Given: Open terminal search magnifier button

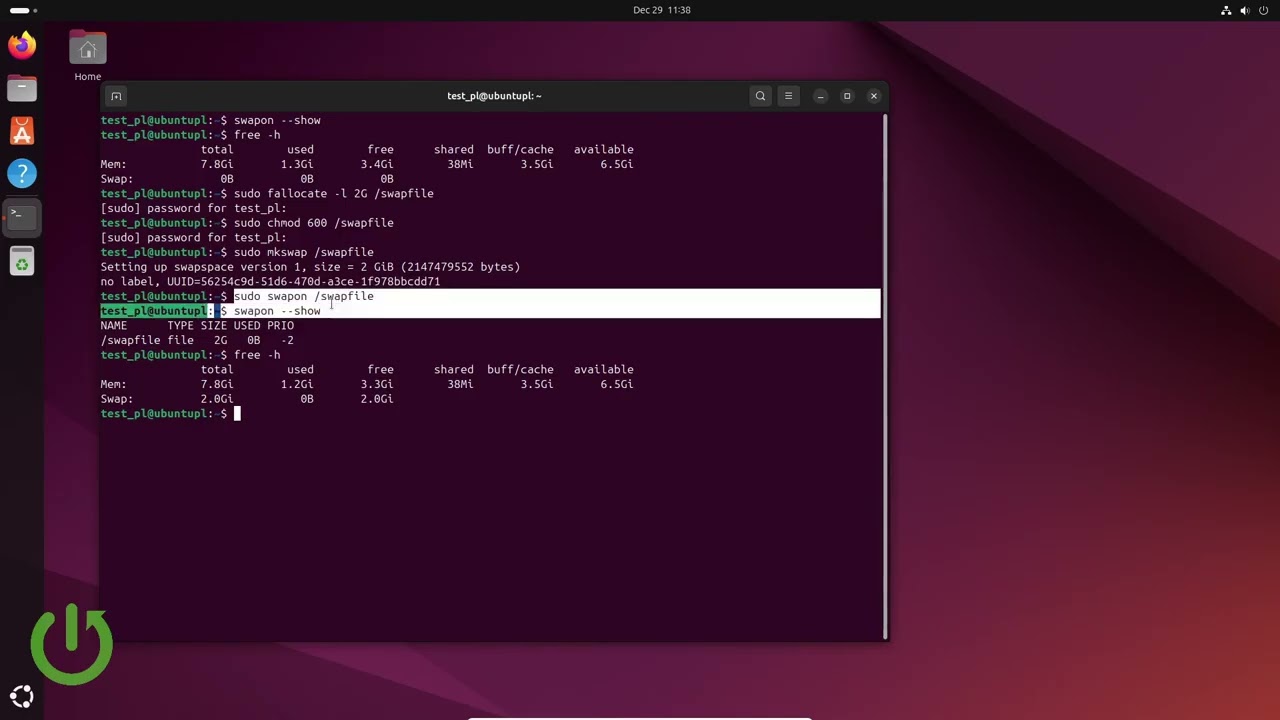Looking at the screenshot, I should pos(760,96).
